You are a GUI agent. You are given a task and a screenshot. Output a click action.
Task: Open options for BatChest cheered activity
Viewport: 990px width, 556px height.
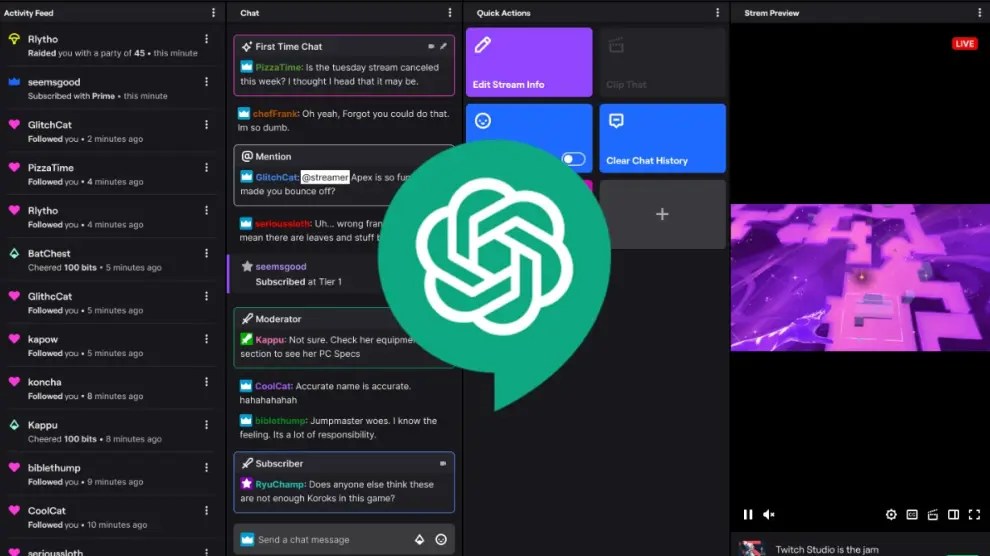point(207,254)
